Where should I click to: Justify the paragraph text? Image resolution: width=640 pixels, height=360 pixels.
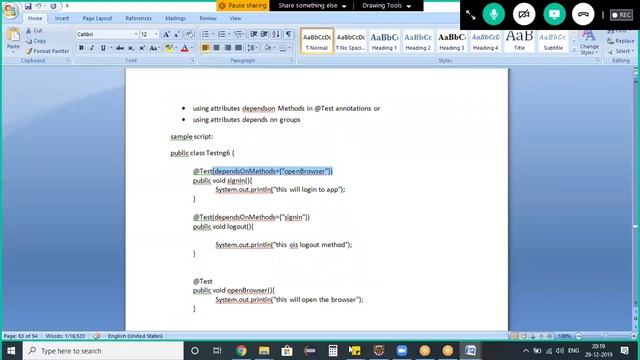coord(238,48)
